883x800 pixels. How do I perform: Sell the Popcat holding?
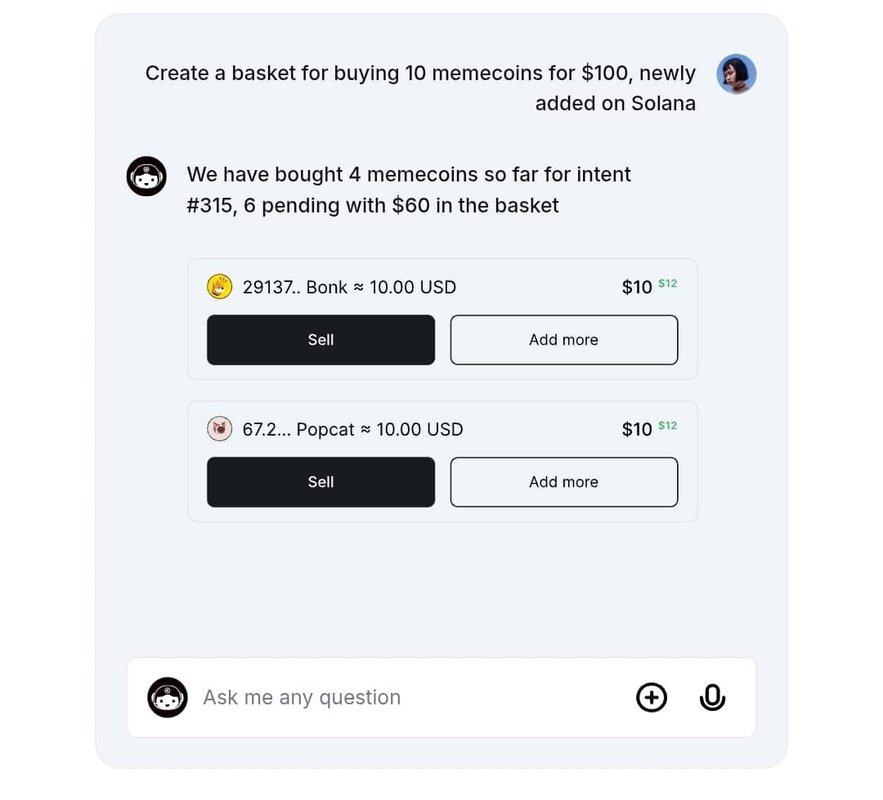(x=321, y=482)
